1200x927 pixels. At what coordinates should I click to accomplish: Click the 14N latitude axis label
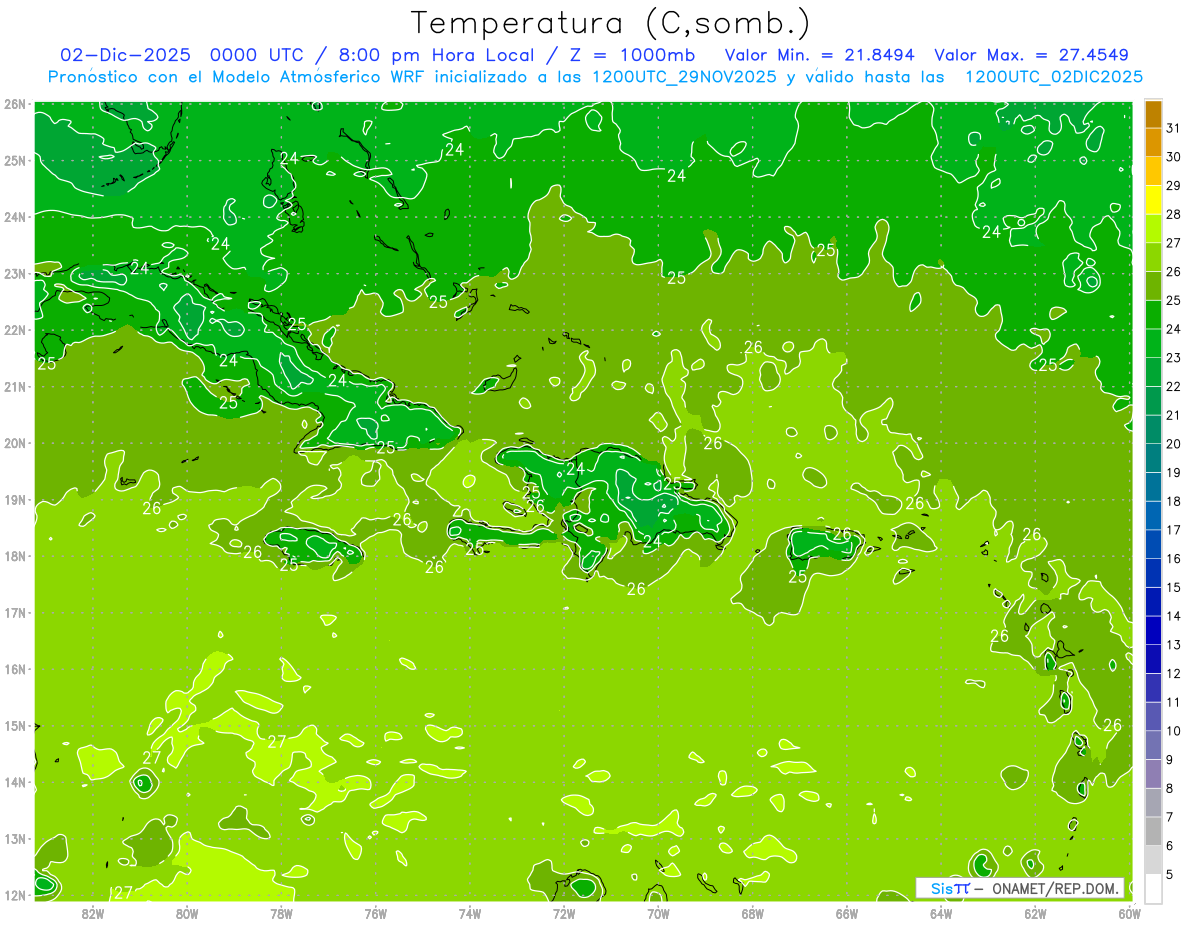click(15, 782)
